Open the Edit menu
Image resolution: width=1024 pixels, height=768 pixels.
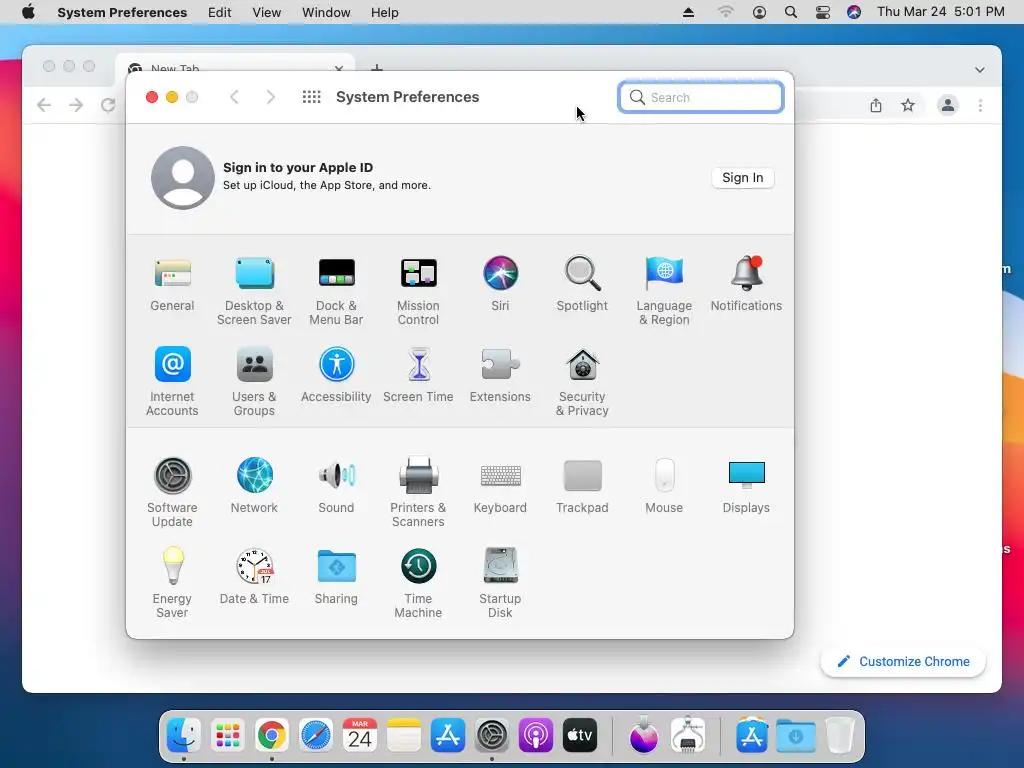click(x=219, y=12)
